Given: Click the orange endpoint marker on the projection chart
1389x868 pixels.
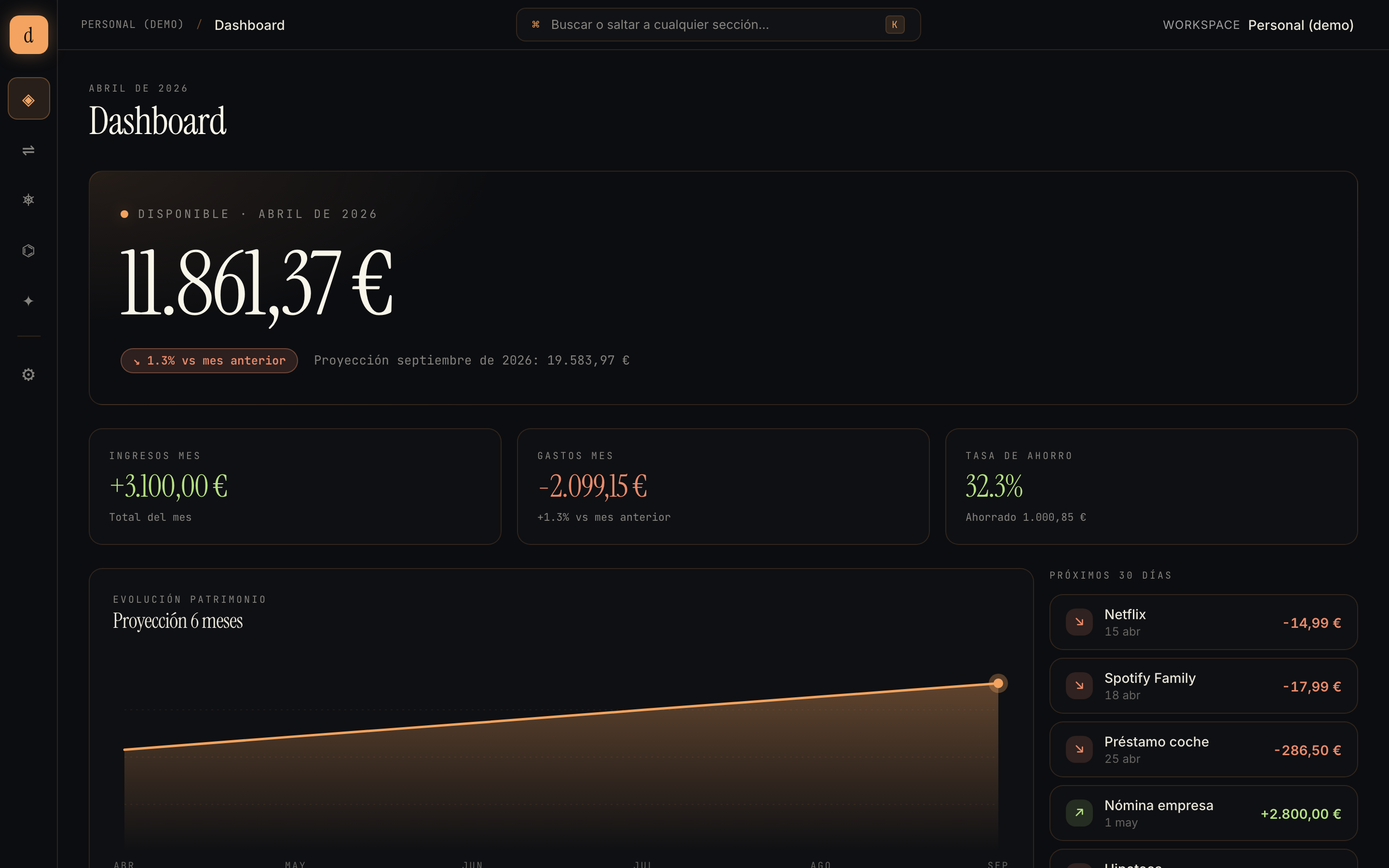Looking at the screenshot, I should click(x=998, y=683).
